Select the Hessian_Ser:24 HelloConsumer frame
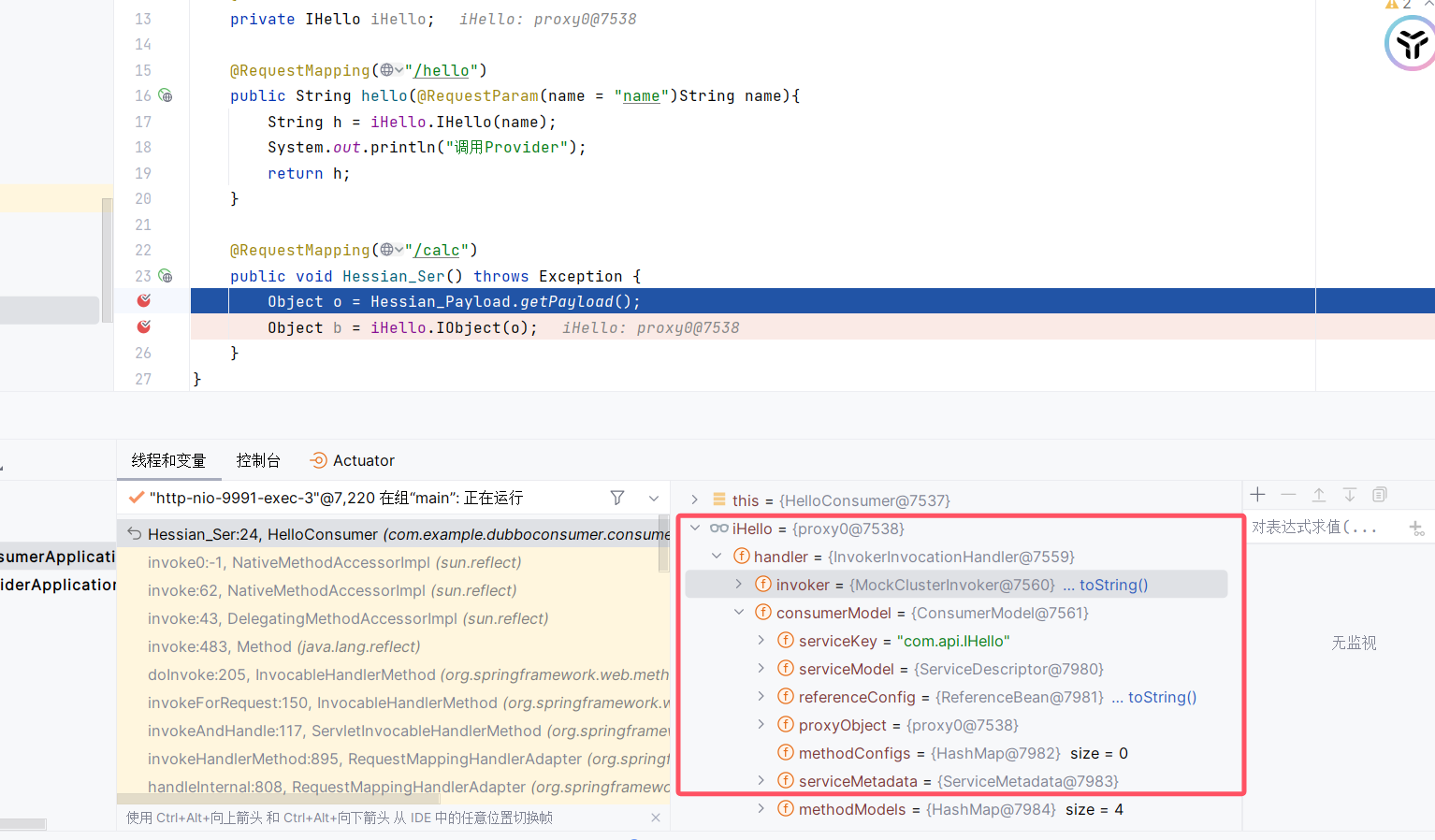The image size is (1435, 840). click(x=393, y=534)
